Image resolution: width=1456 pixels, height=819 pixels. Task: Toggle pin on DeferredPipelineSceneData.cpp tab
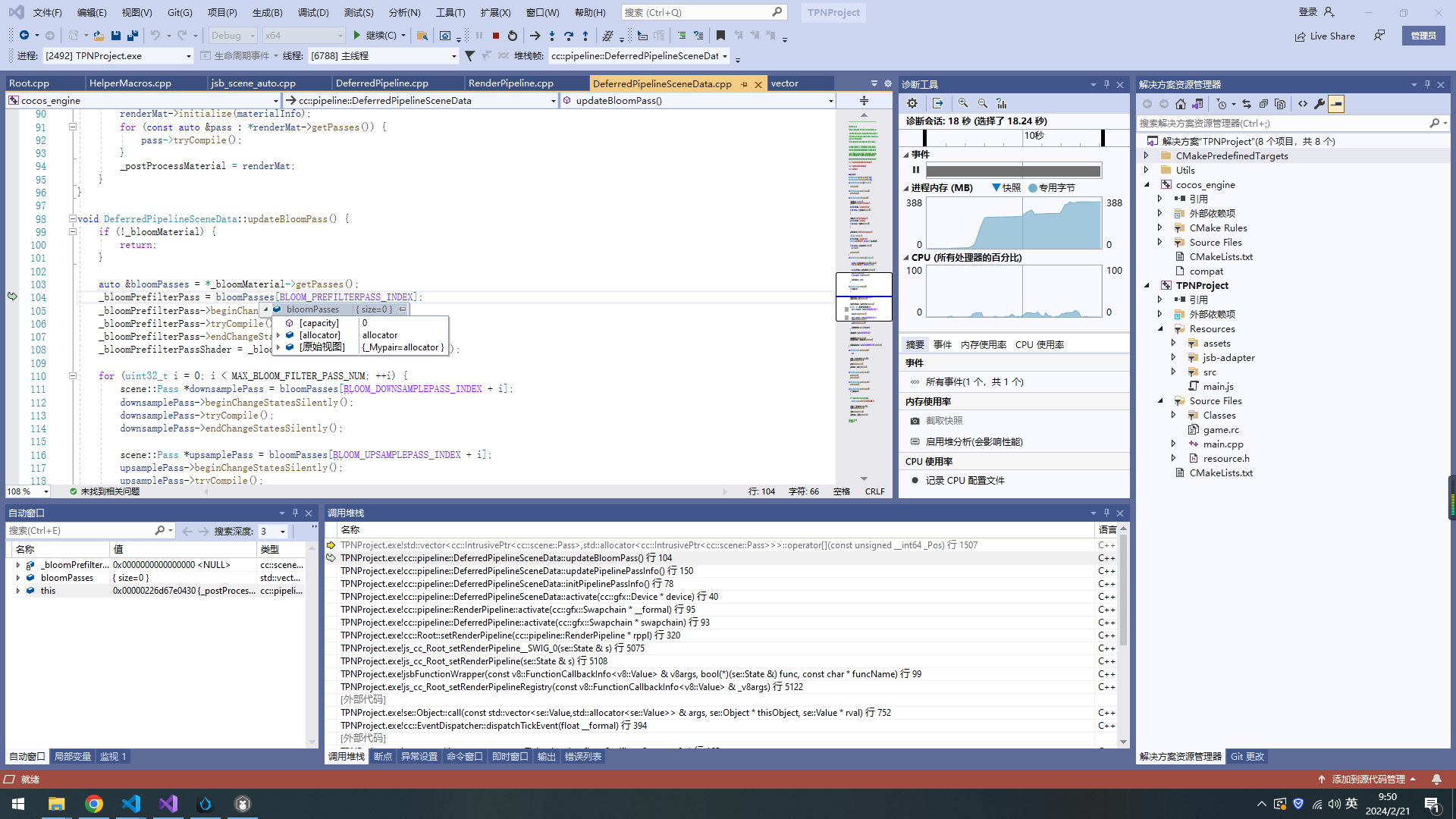745,84
